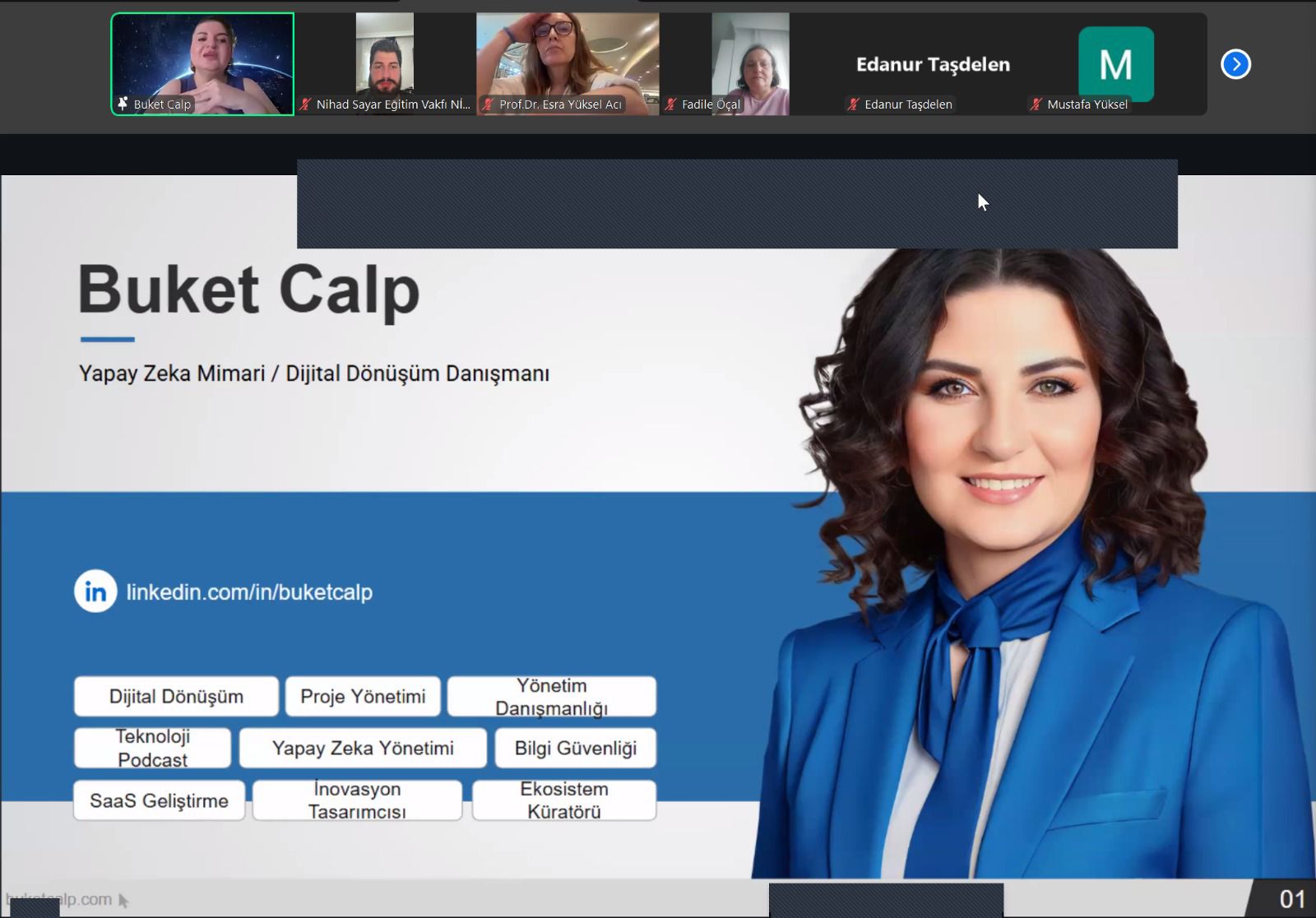Click the Ekosistem Küratörü tag
Image resolution: width=1316 pixels, height=918 pixels.
click(564, 800)
